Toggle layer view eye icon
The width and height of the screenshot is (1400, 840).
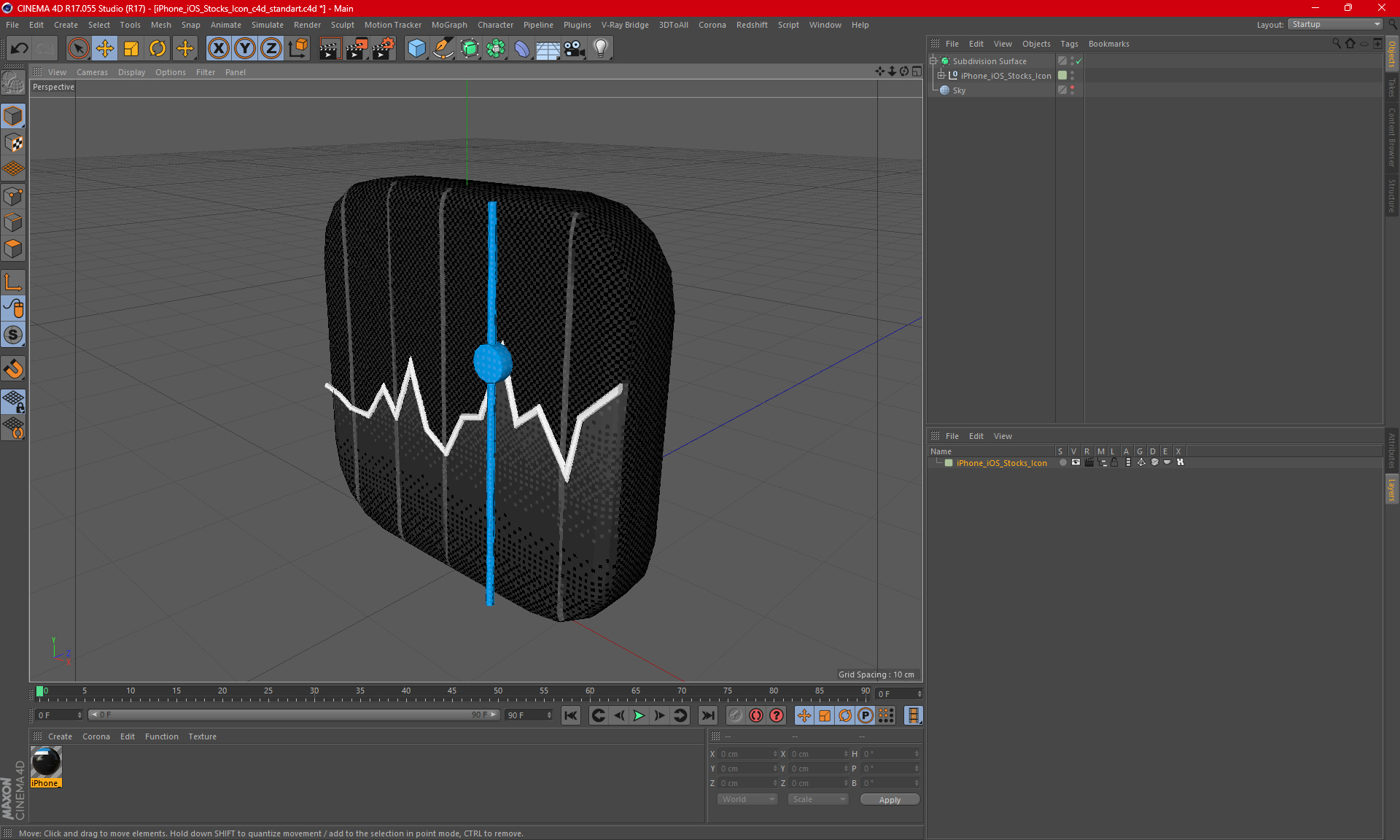tap(1076, 462)
